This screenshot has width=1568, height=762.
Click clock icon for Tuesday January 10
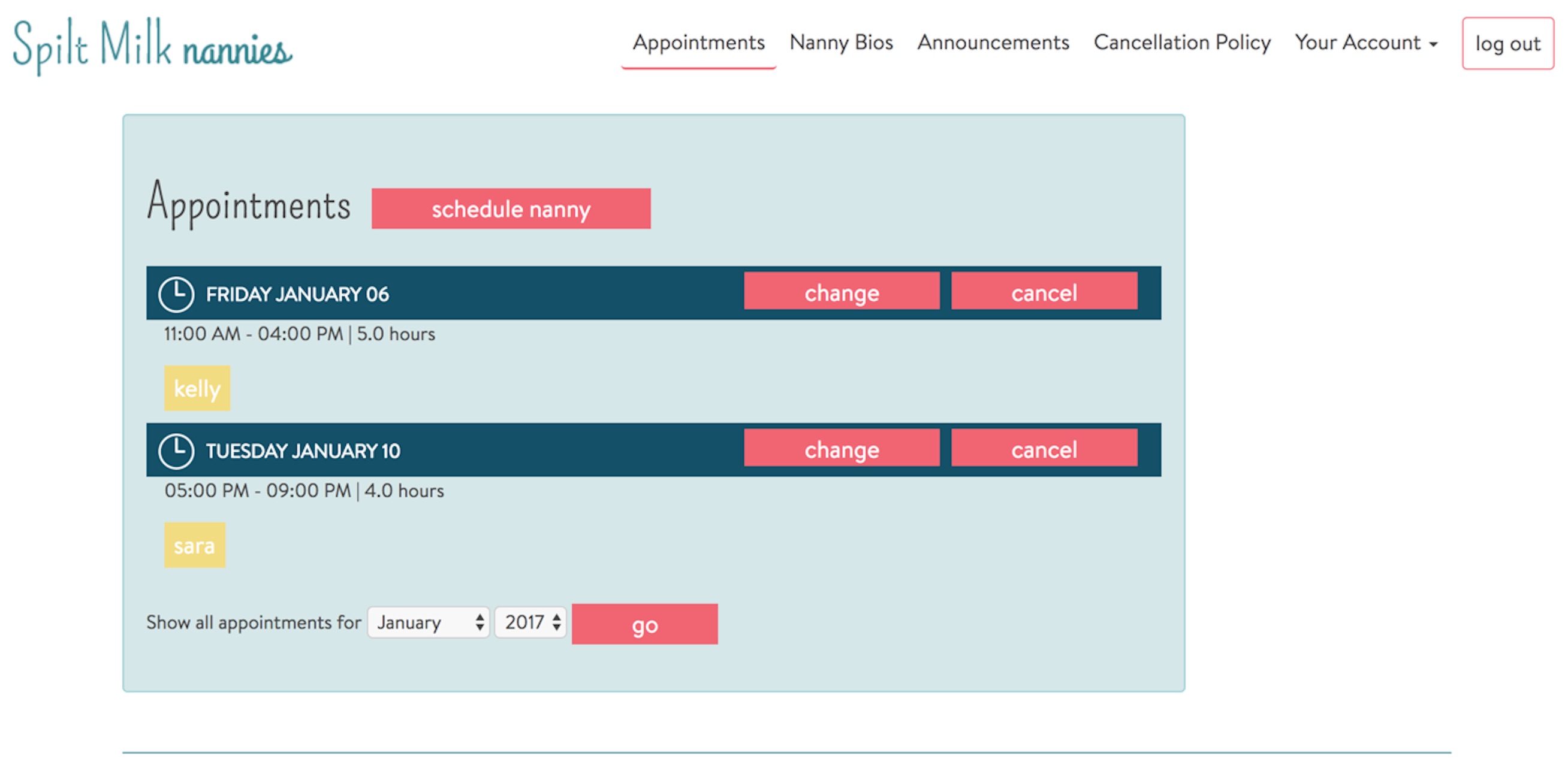coord(176,451)
